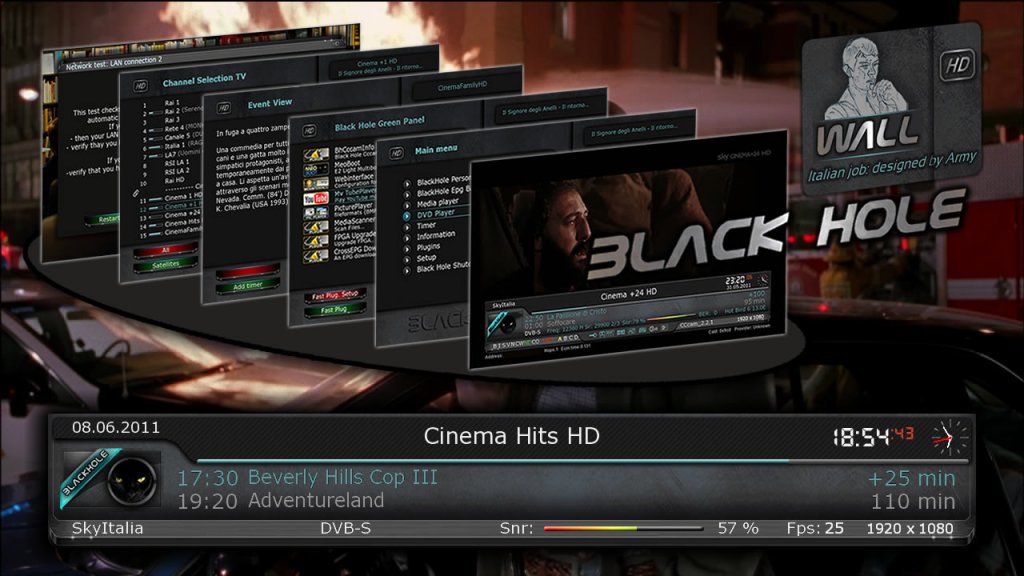Click the MeoBoot plugin icon

(315, 169)
